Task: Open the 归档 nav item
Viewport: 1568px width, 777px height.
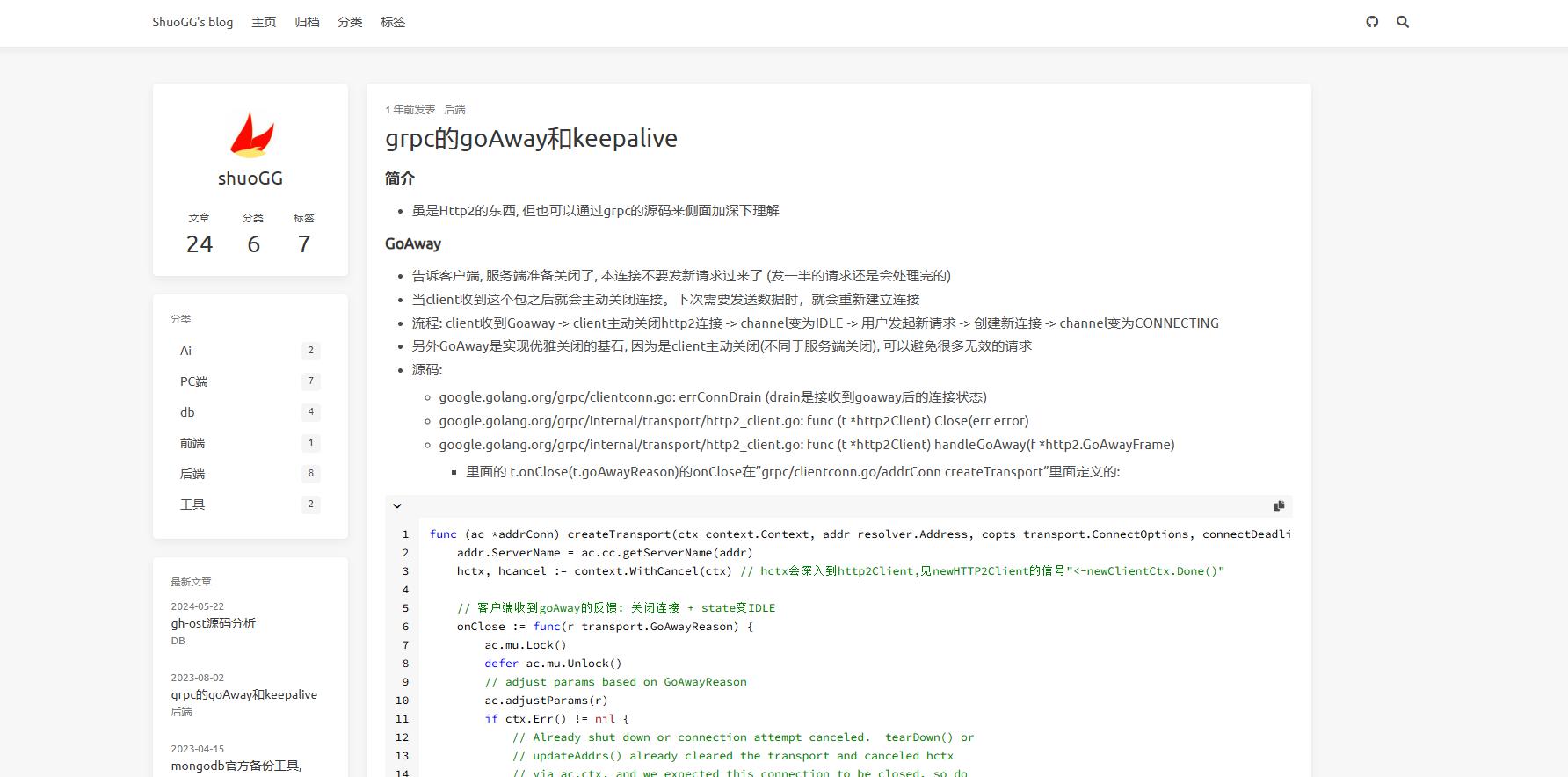Action: click(307, 22)
